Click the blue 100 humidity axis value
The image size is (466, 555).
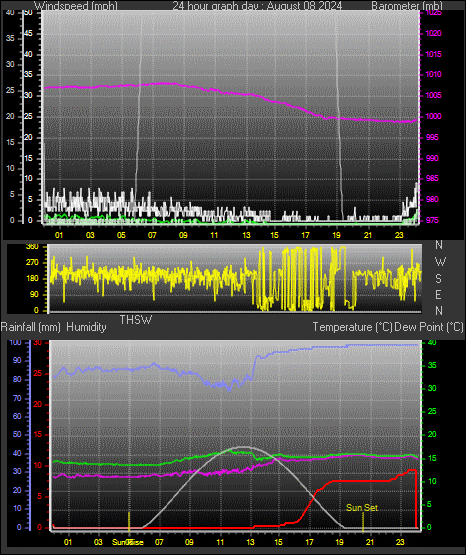tap(16, 342)
